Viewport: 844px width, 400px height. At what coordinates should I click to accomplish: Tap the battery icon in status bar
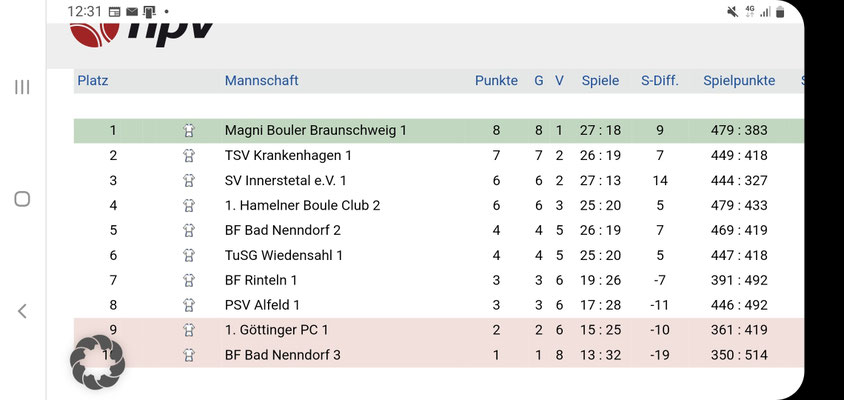tap(780, 11)
